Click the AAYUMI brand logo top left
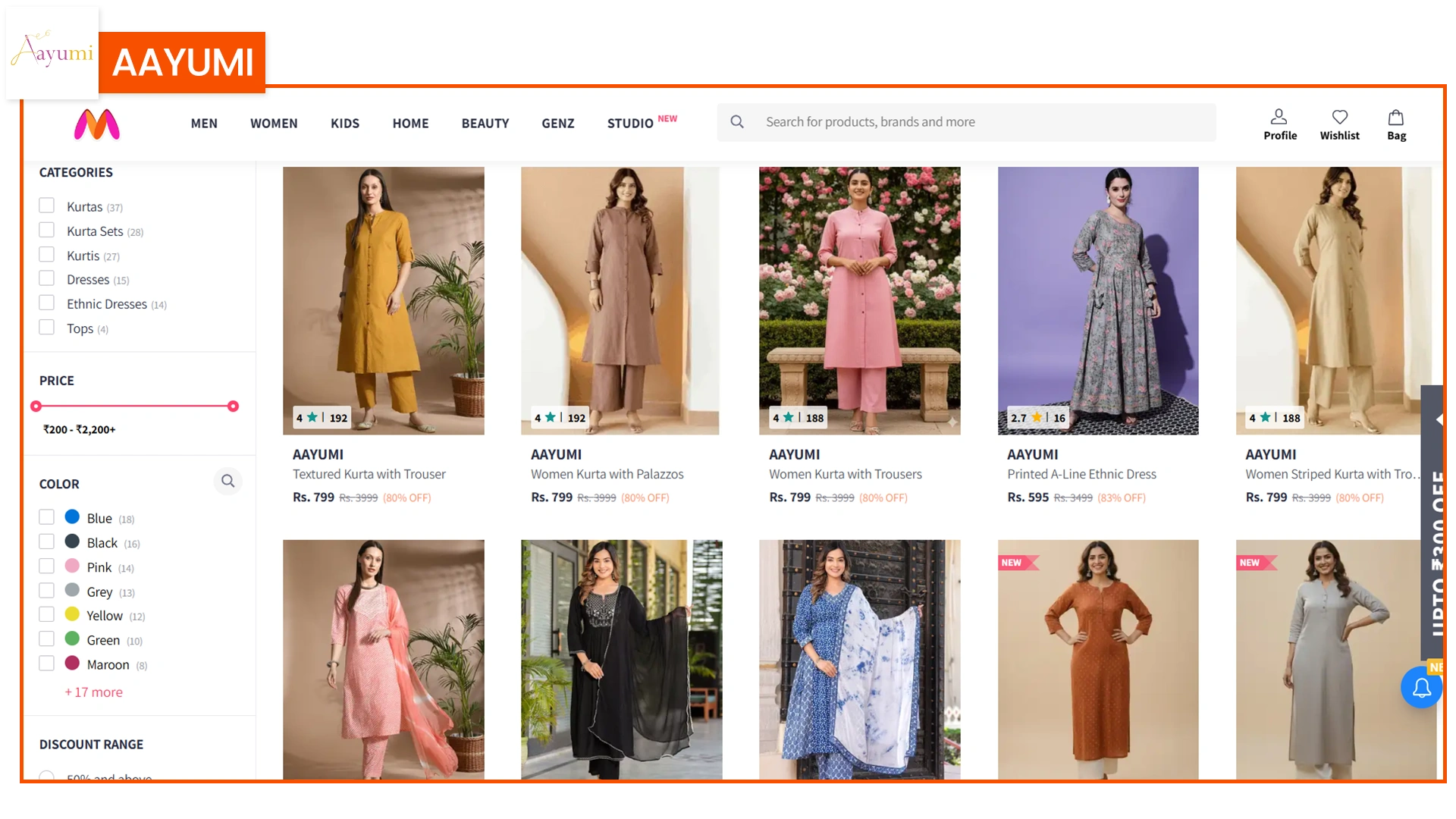Image resolution: width=1456 pixels, height=819 pixels. click(52, 53)
